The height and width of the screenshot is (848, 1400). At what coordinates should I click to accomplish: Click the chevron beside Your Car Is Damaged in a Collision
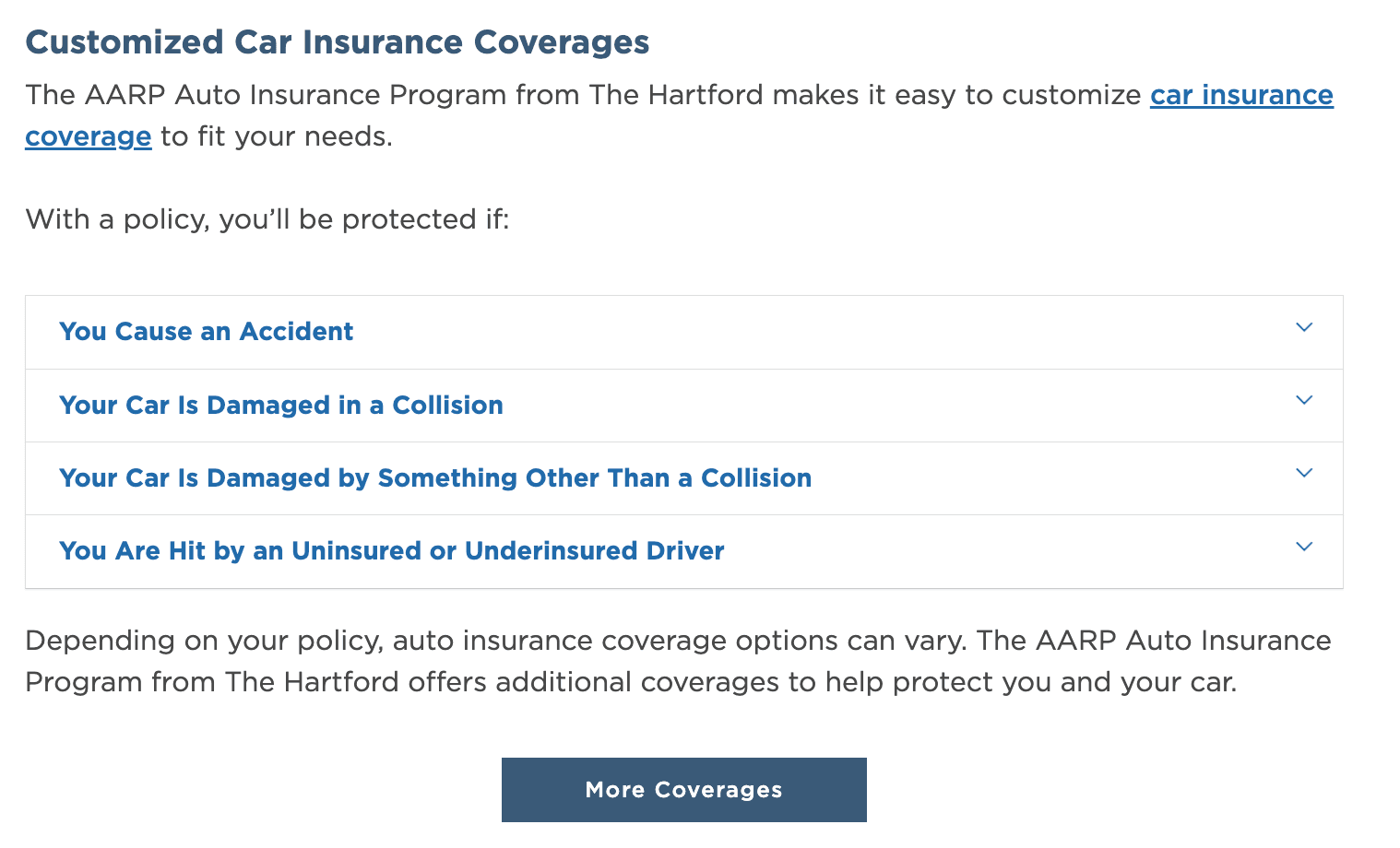coord(1304,401)
